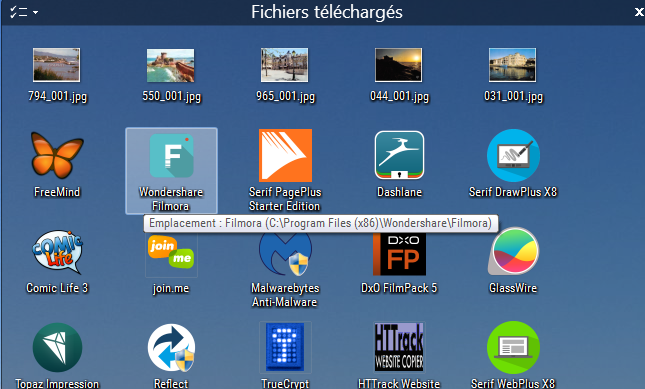Select the 794_001.jpg thumbnail
The image size is (645, 389).
(x=57, y=65)
